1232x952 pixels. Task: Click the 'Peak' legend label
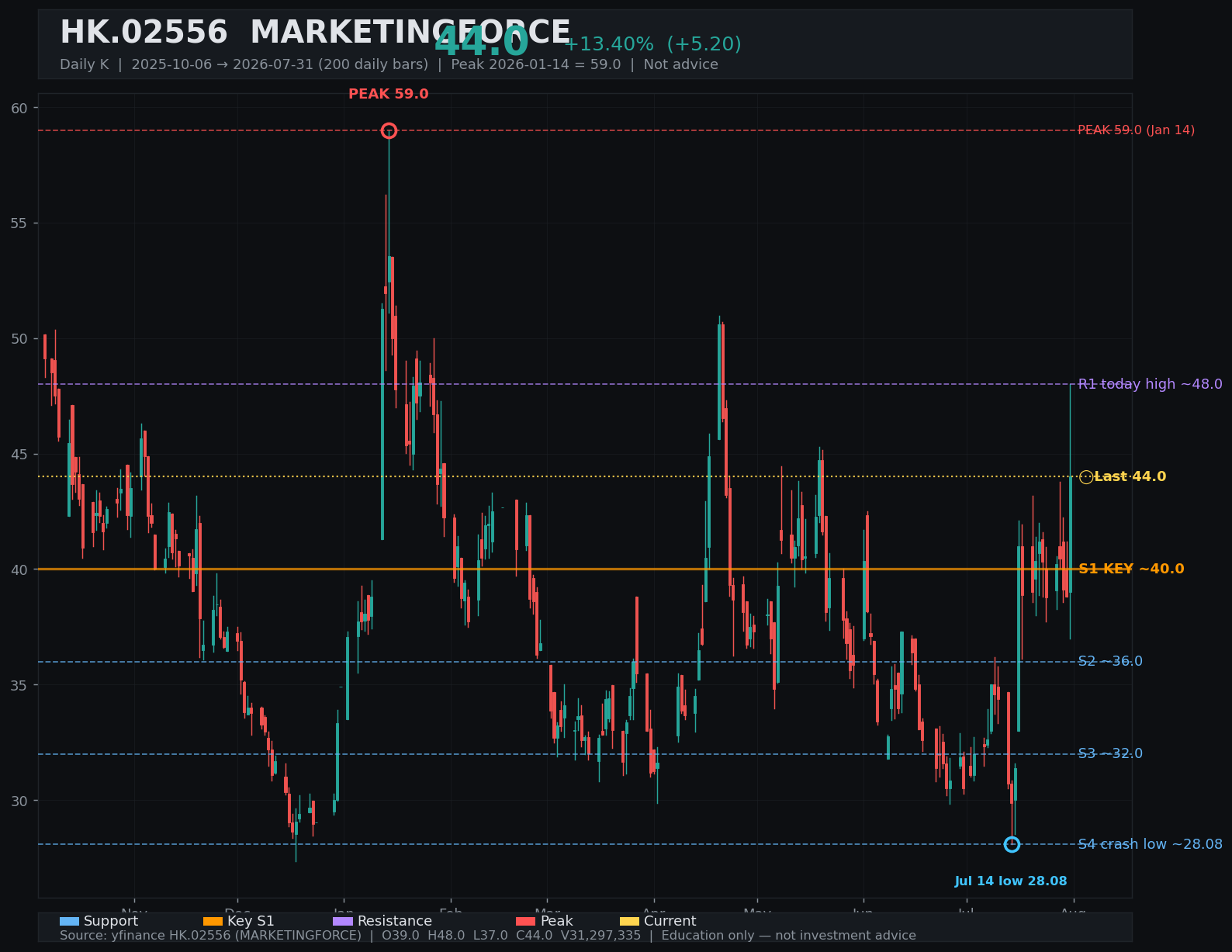557,921
